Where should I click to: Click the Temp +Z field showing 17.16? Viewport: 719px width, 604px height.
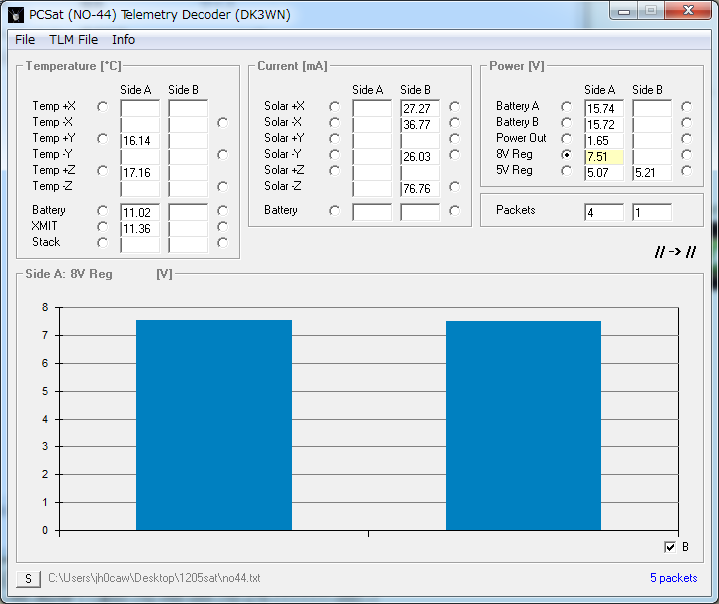[140, 173]
